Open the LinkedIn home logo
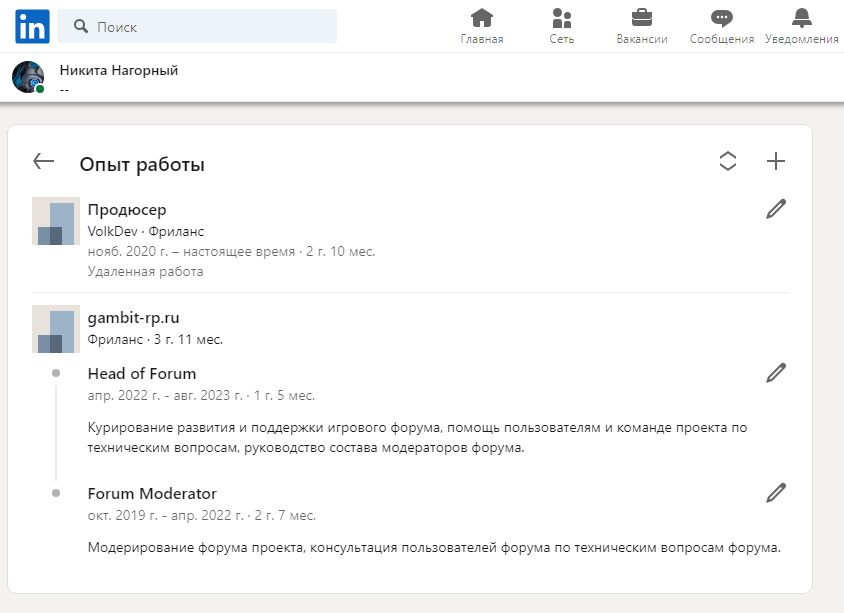This screenshot has width=844, height=613. pyautogui.click(x=32, y=26)
